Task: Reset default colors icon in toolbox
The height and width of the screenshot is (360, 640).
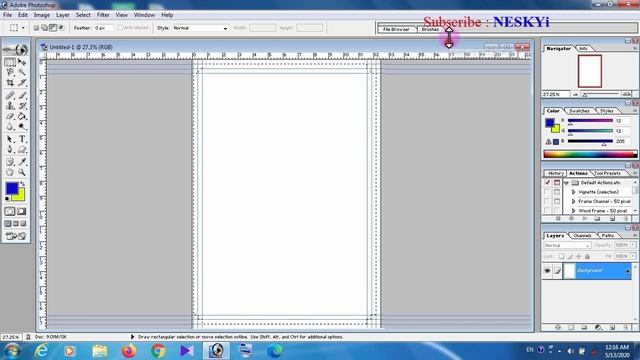Action: click(7, 199)
